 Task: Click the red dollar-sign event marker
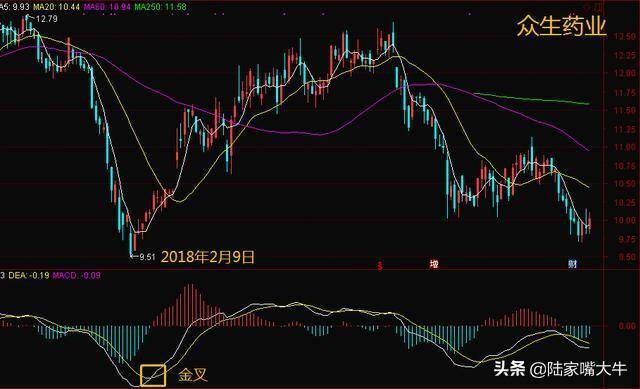point(380,266)
